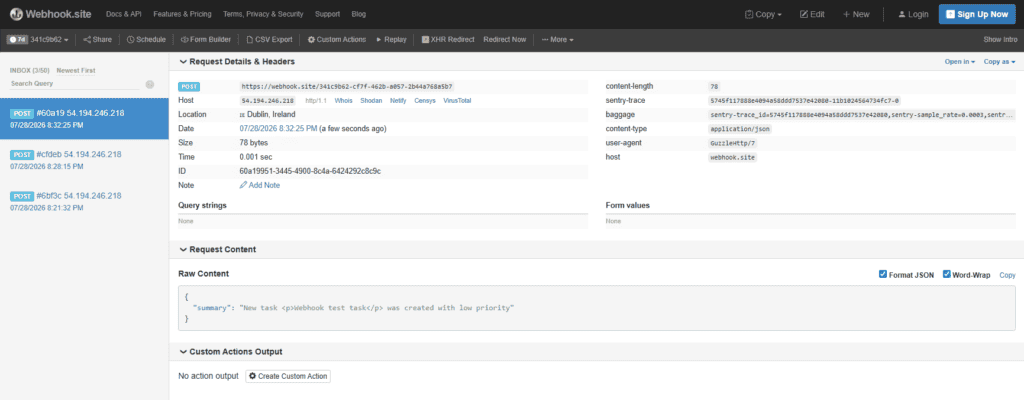Select request #cfdeb in the inbox

click(x=84, y=160)
